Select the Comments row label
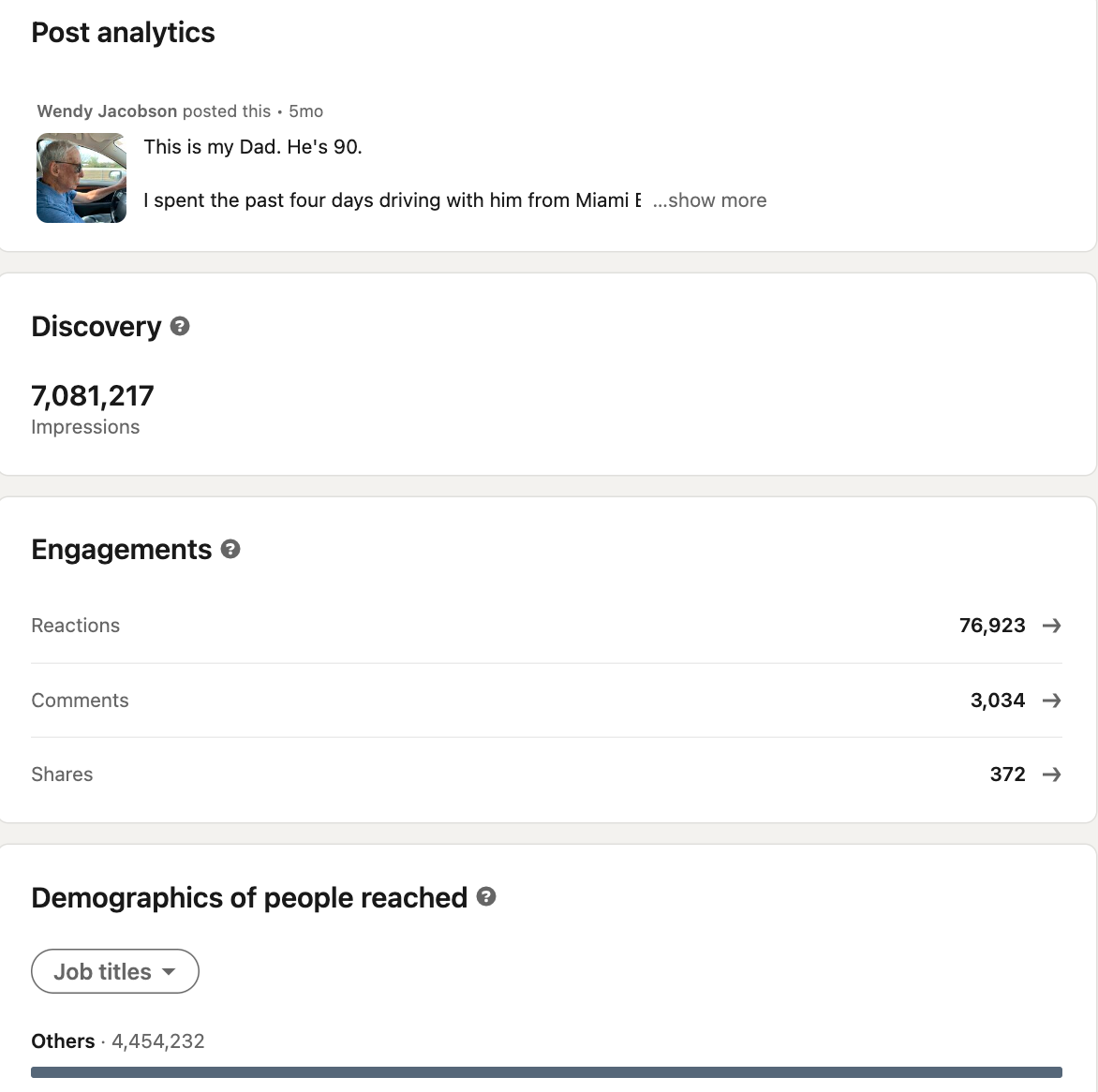 80,701
